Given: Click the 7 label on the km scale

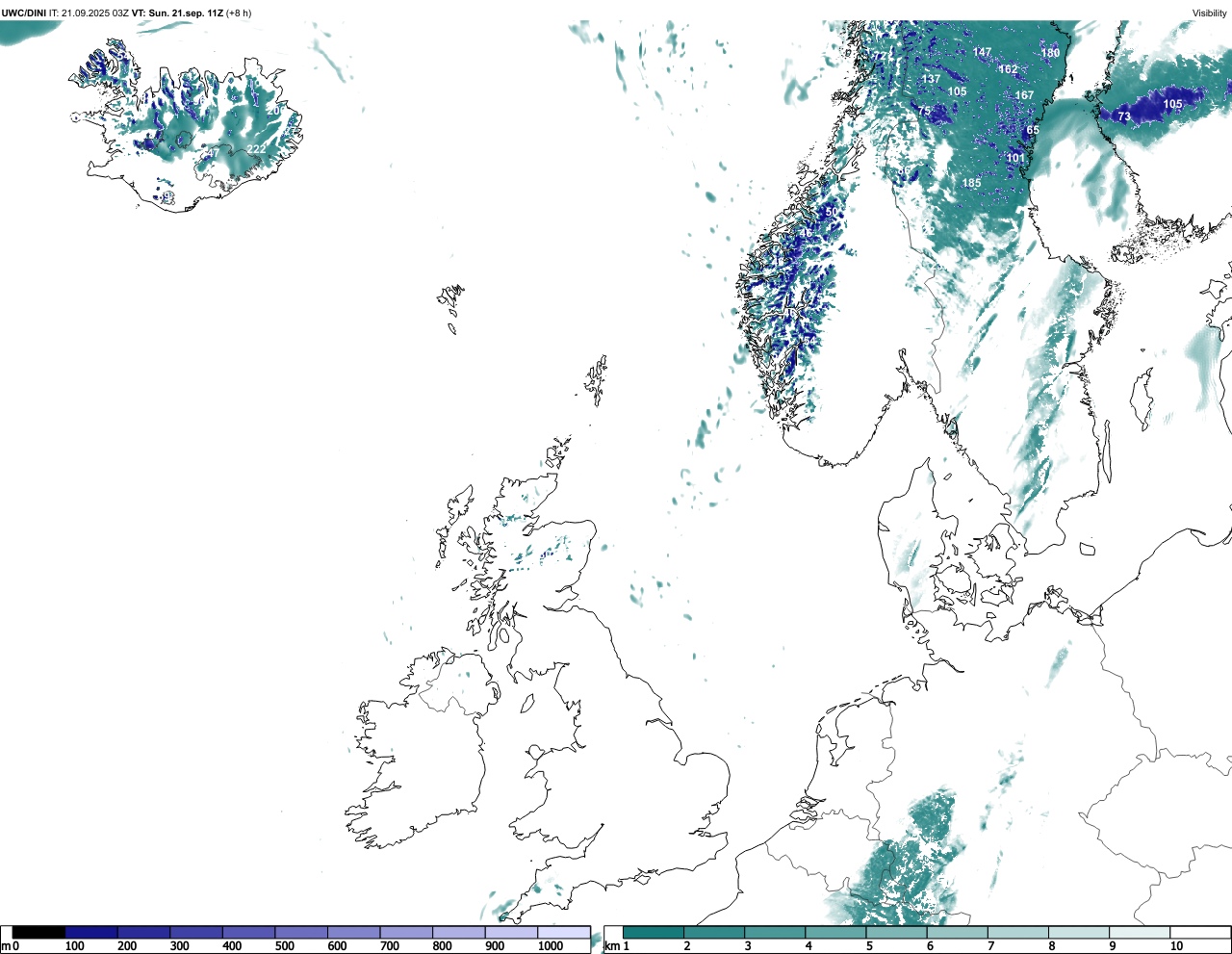Looking at the screenshot, I should 990,946.
